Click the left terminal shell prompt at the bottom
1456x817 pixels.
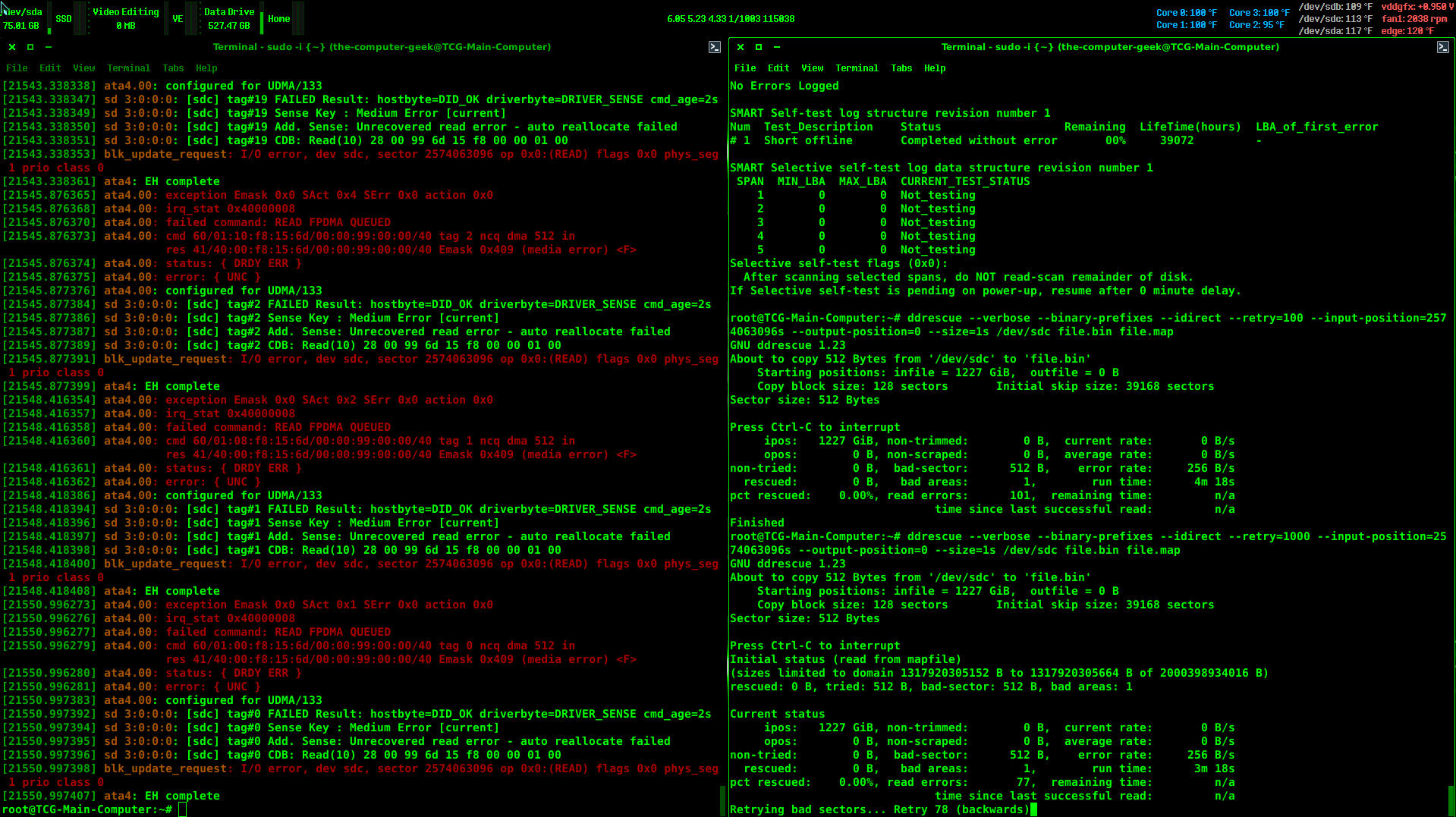tap(87, 809)
